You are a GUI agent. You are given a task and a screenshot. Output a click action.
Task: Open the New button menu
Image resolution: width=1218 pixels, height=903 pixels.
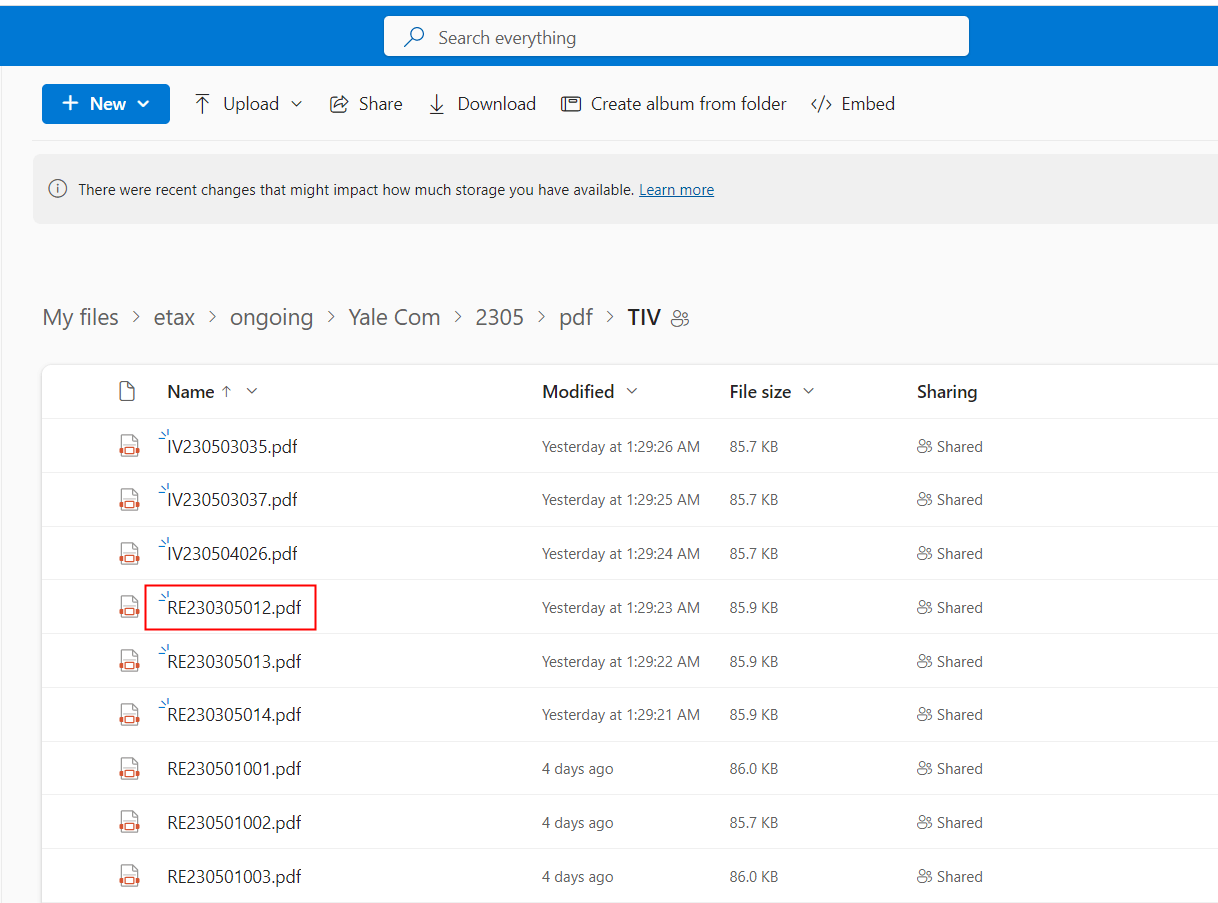point(106,104)
